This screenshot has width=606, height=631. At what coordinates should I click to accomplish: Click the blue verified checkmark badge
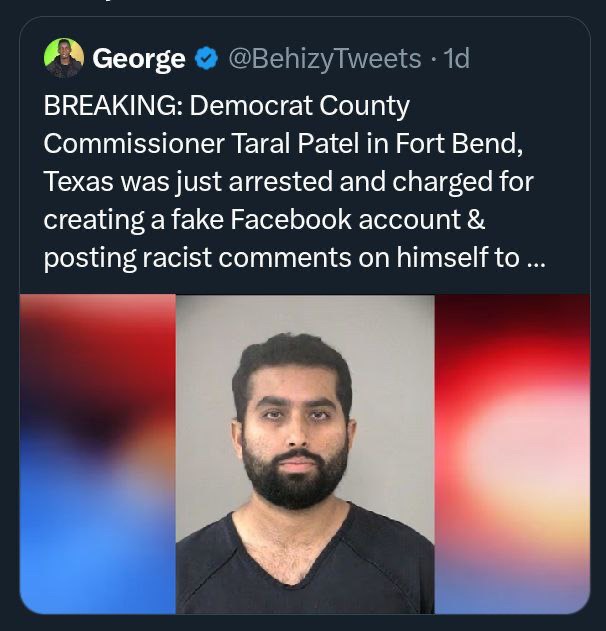tap(206, 59)
